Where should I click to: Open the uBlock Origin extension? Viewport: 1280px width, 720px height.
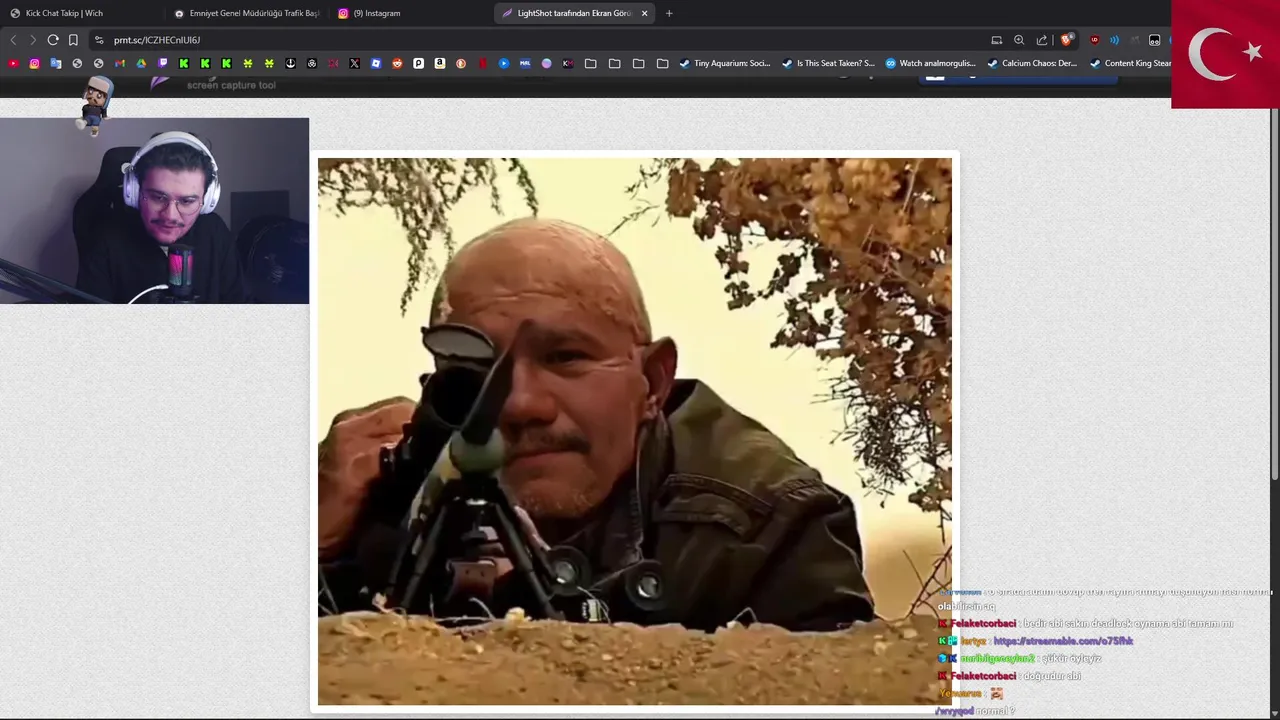click(1094, 40)
